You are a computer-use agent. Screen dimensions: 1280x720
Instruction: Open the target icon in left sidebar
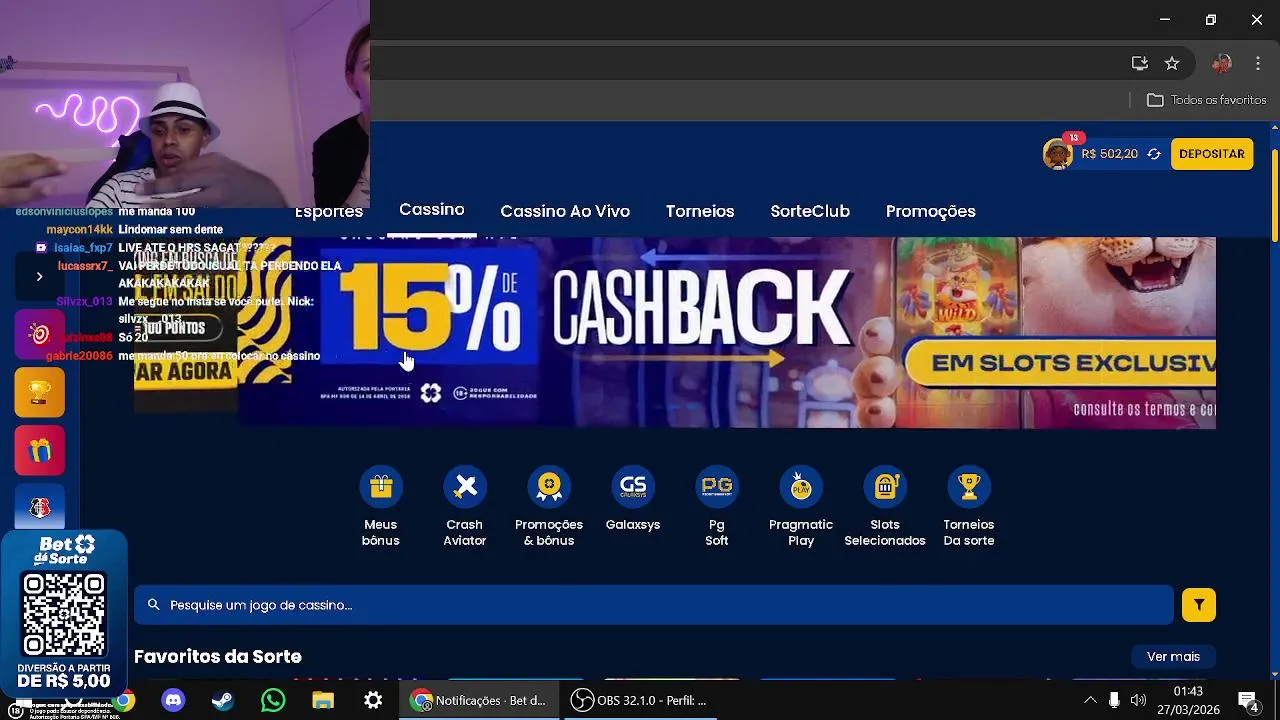[40, 335]
